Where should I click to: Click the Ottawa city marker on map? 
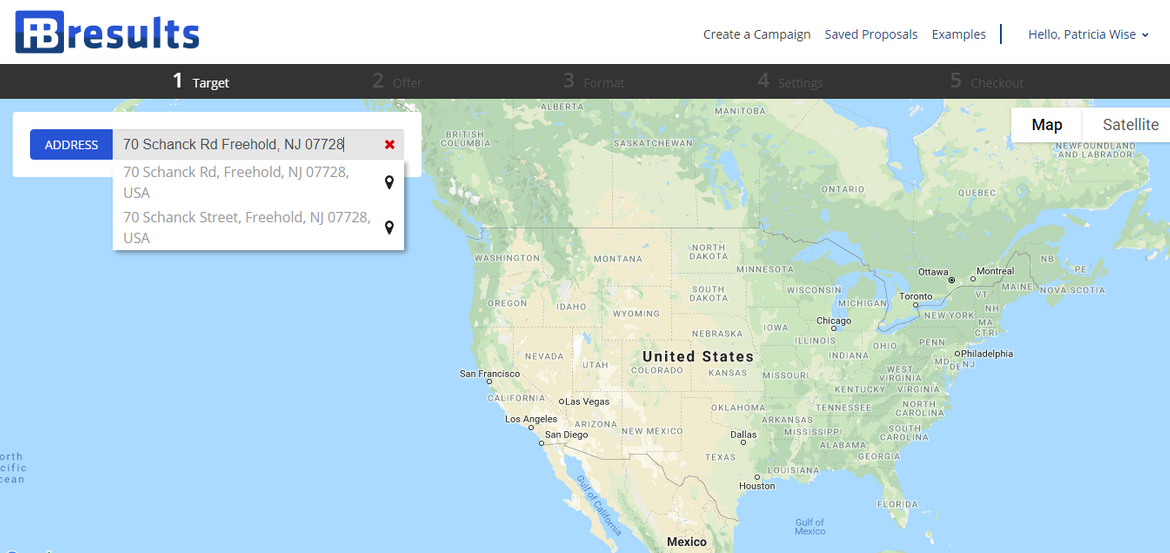(951, 280)
